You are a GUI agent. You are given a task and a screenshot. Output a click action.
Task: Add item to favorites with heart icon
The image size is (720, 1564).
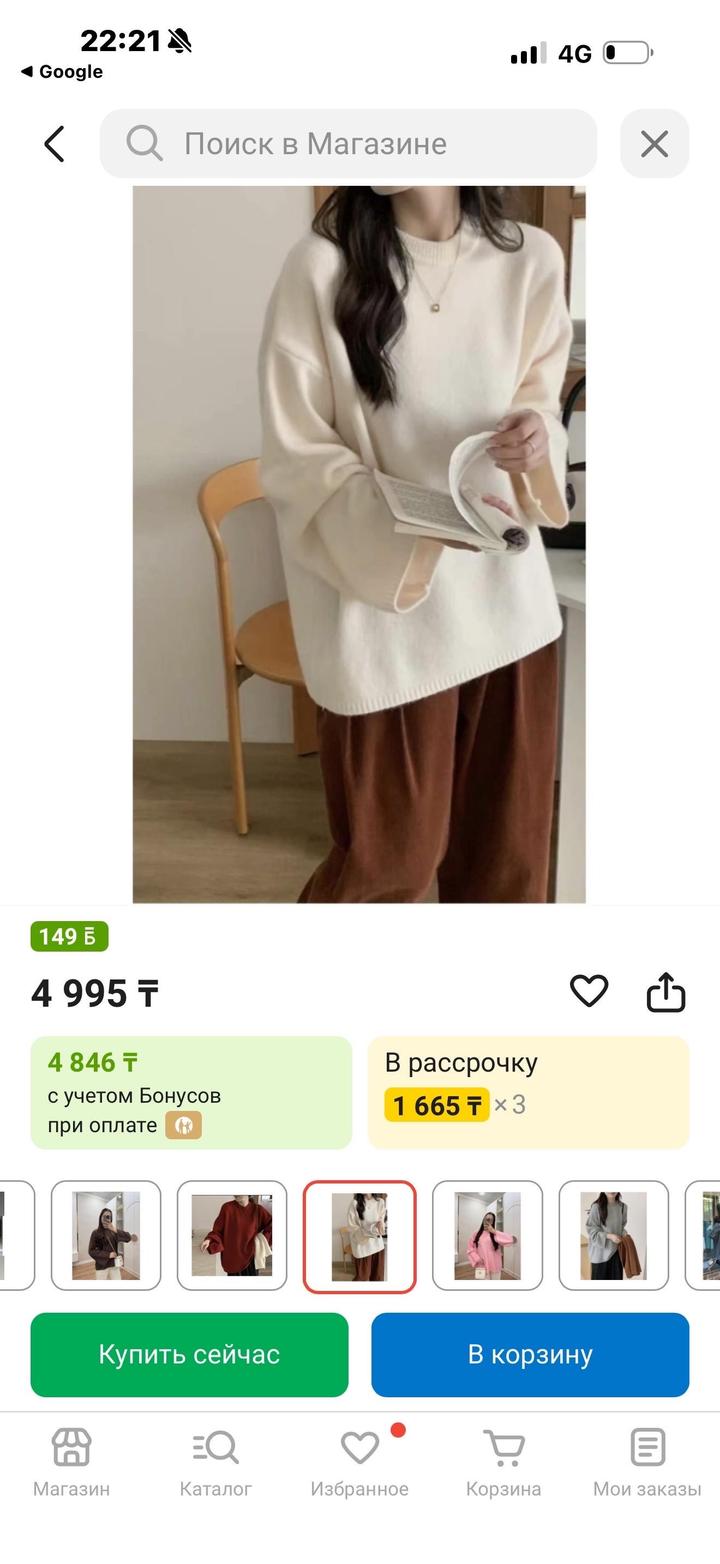pyautogui.click(x=589, y=991)
